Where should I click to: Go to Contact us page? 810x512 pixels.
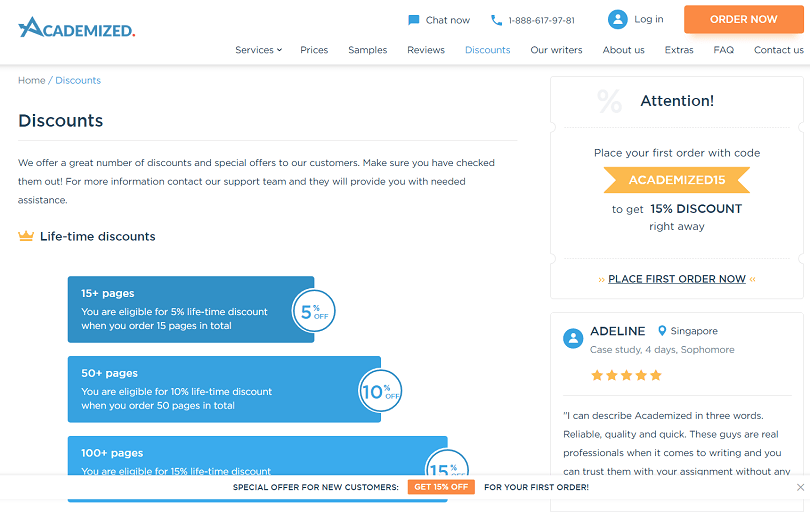(778, 50)
